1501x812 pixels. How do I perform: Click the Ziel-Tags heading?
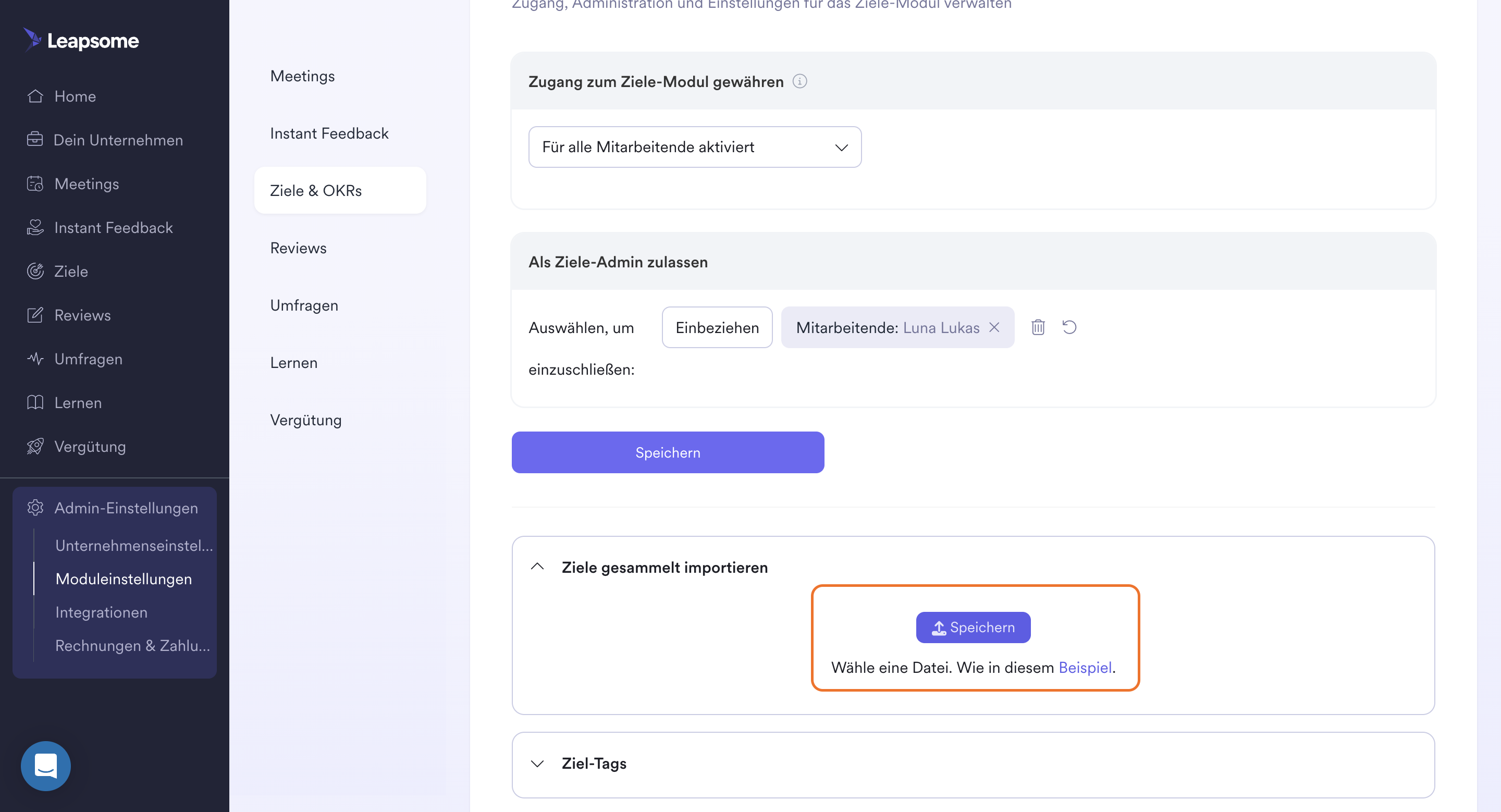(x=594, y=763)
